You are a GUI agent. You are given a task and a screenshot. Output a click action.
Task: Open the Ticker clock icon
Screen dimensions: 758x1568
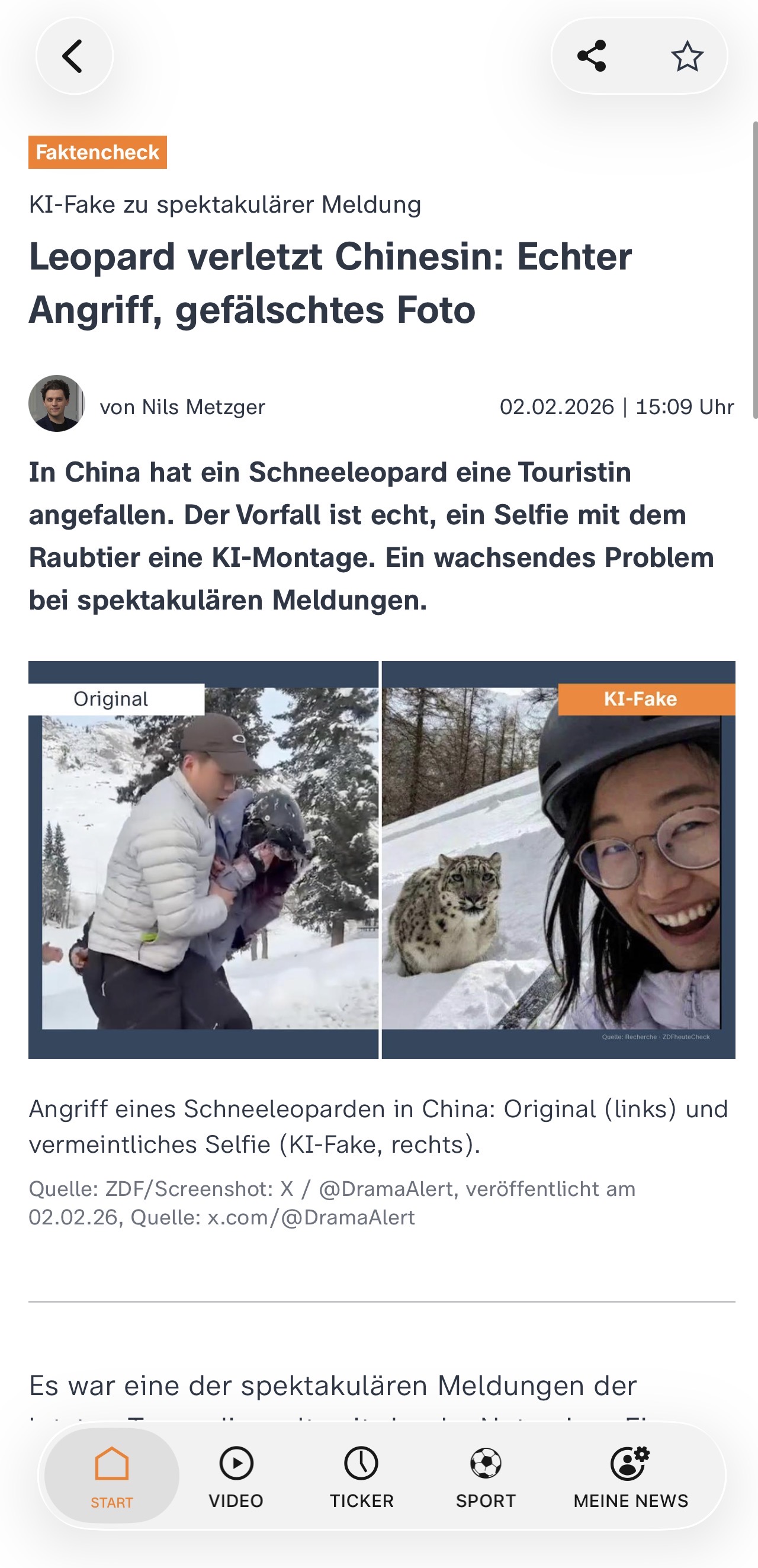click(x=361, y=1463)
